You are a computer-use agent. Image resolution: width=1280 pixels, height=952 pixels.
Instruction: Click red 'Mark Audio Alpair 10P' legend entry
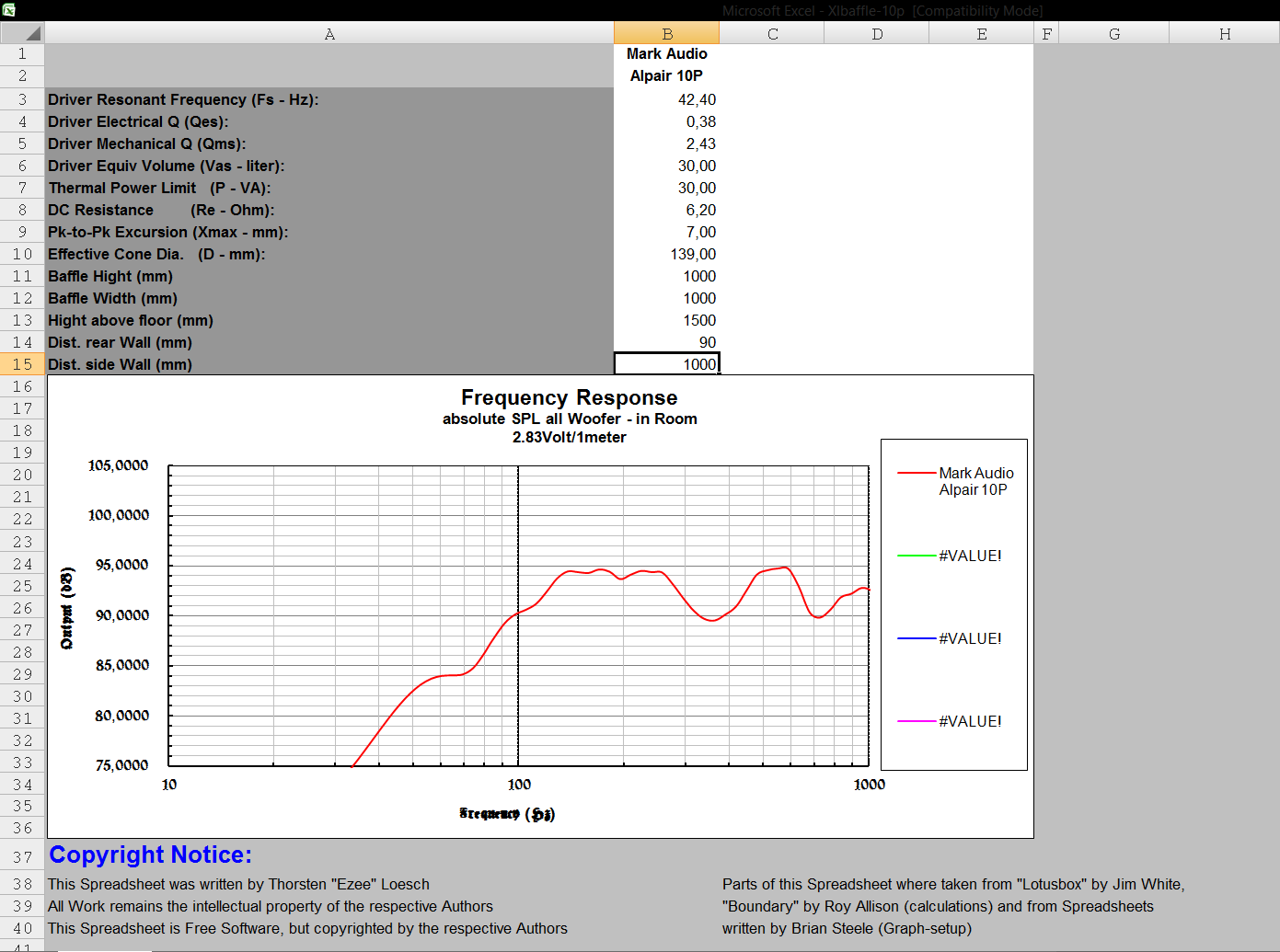(x=956, y=481)
